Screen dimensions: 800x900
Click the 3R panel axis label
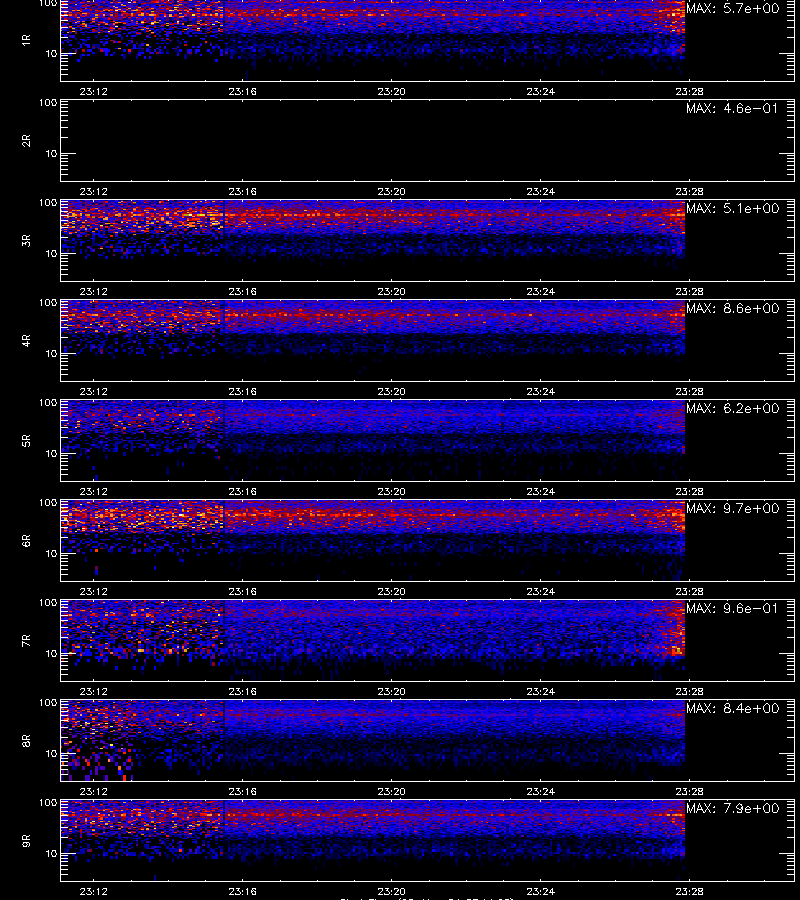click(x=26, y=240)
